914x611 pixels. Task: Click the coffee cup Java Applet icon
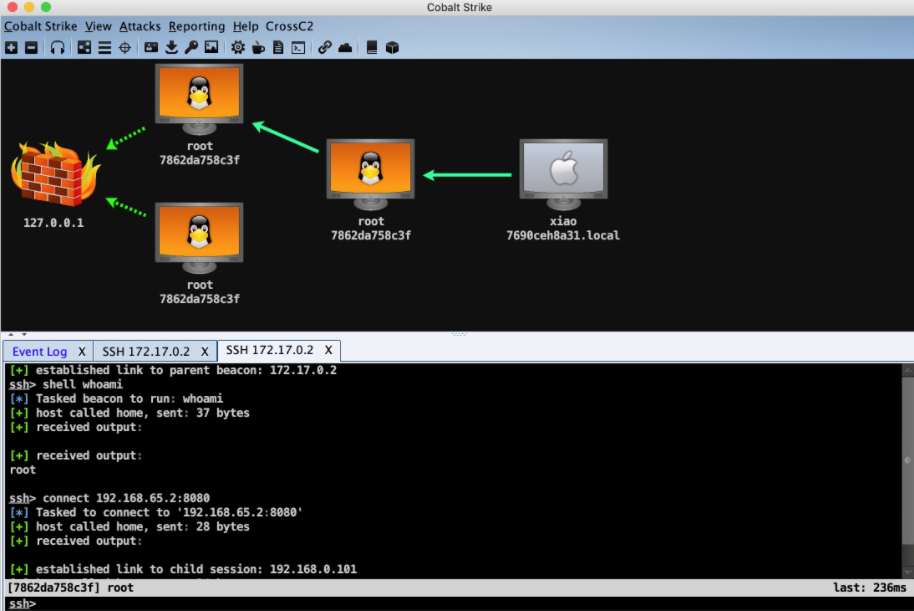tap(258, 47)
